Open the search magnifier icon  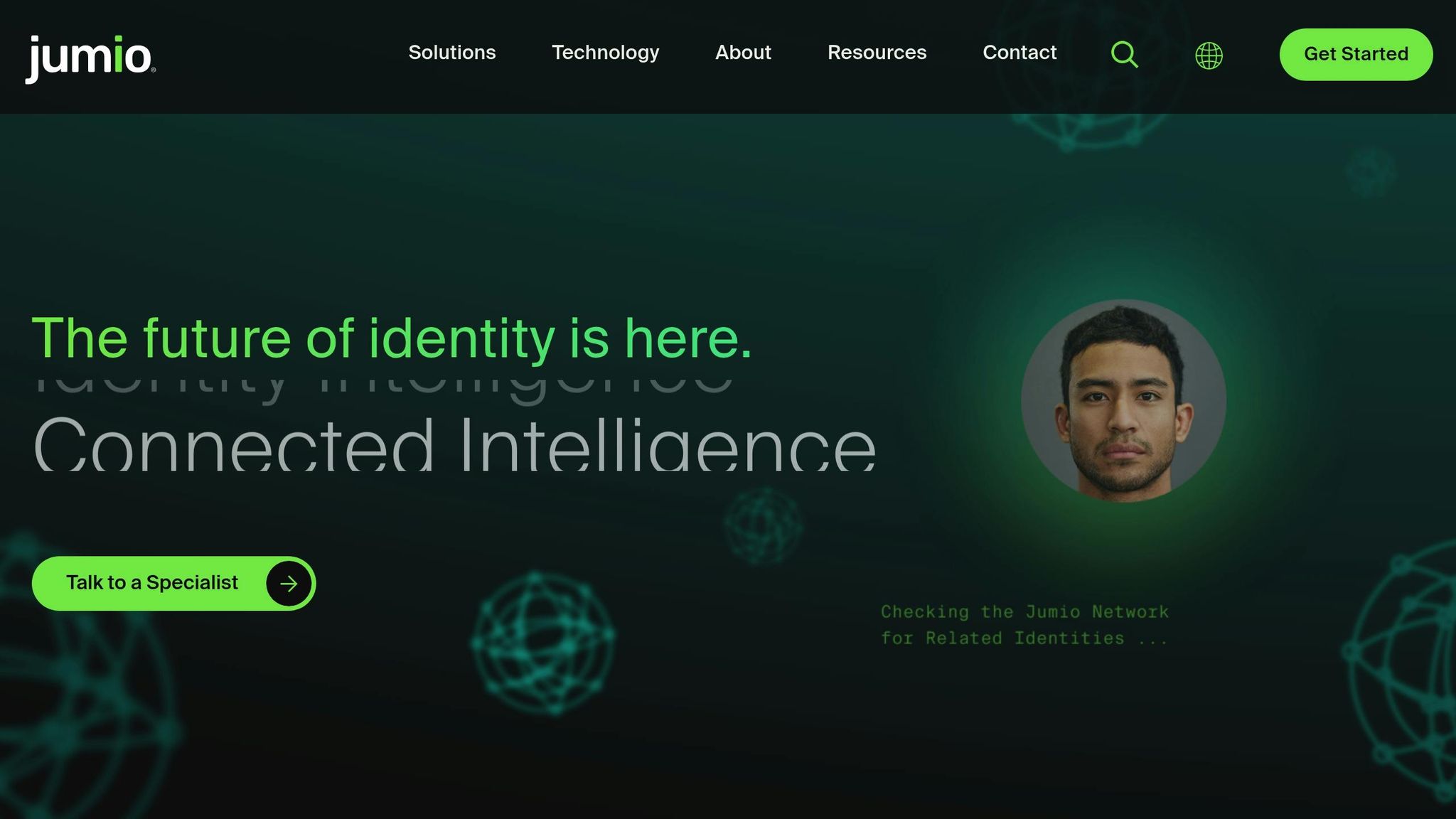(1124, 54)
